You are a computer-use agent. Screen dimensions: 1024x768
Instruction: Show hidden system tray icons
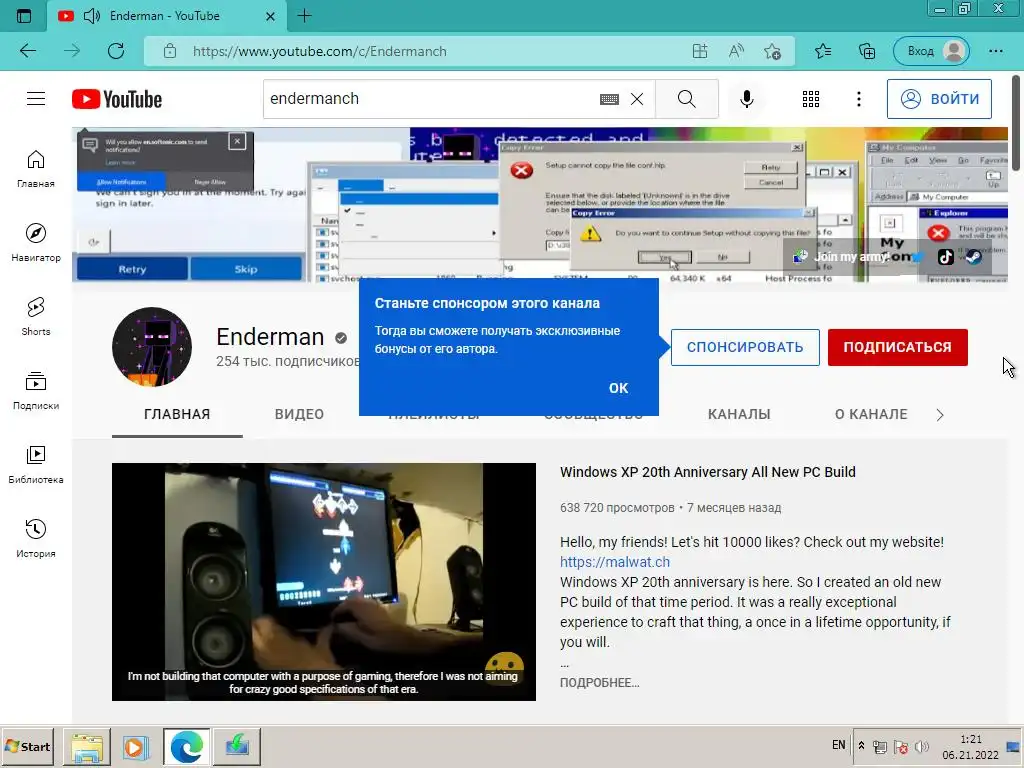[861, 746]
